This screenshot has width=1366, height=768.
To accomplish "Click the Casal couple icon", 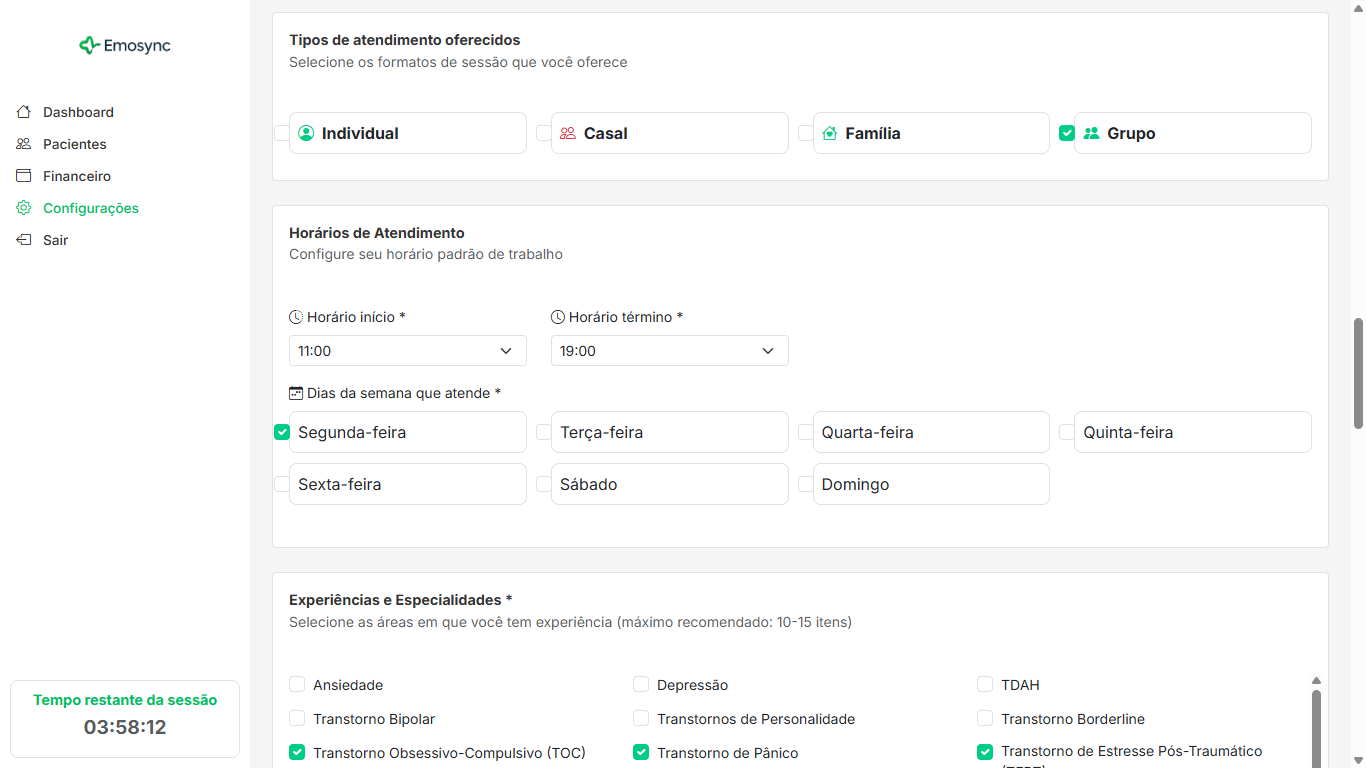I will click(x=568, y=132).
